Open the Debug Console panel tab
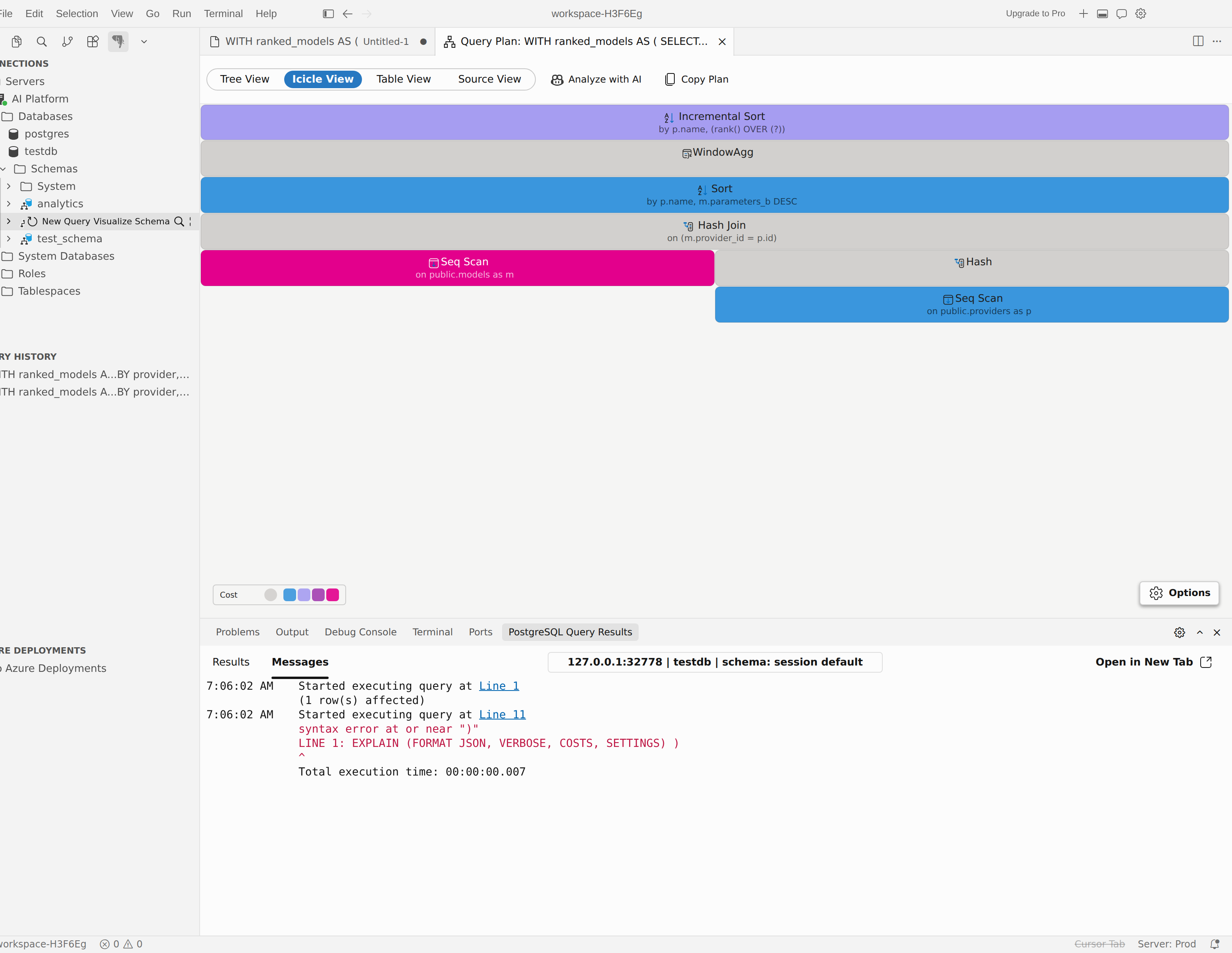 coord(360,632)
